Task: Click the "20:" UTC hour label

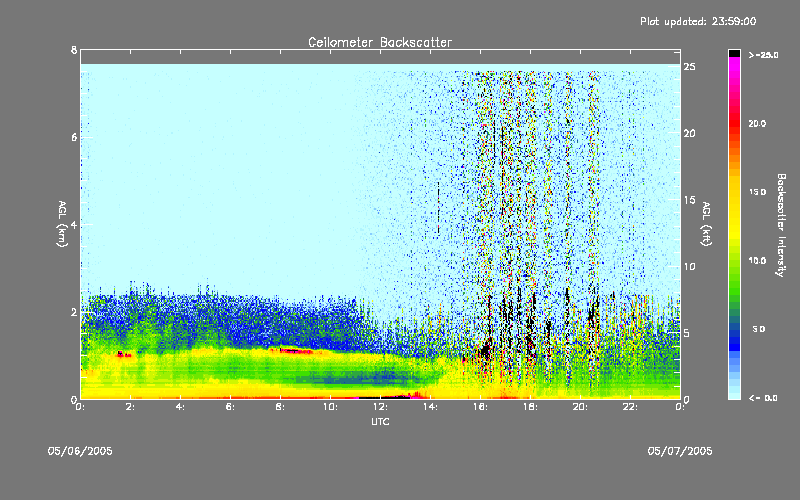Action: coord(580,407)
